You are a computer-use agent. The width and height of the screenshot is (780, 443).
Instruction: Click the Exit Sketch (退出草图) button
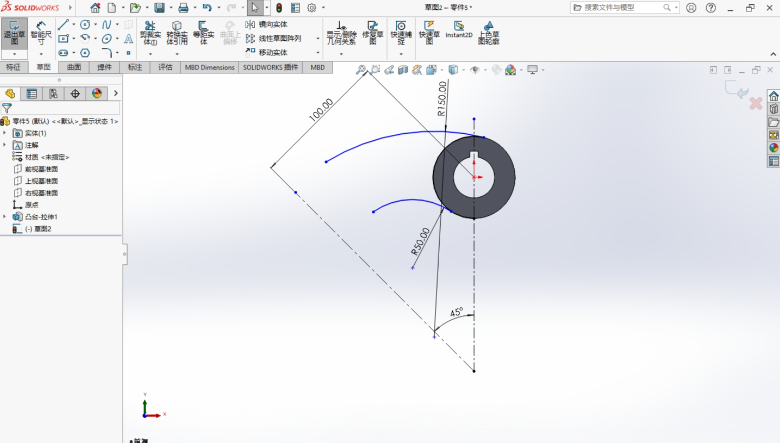click(x=14, y=34)
